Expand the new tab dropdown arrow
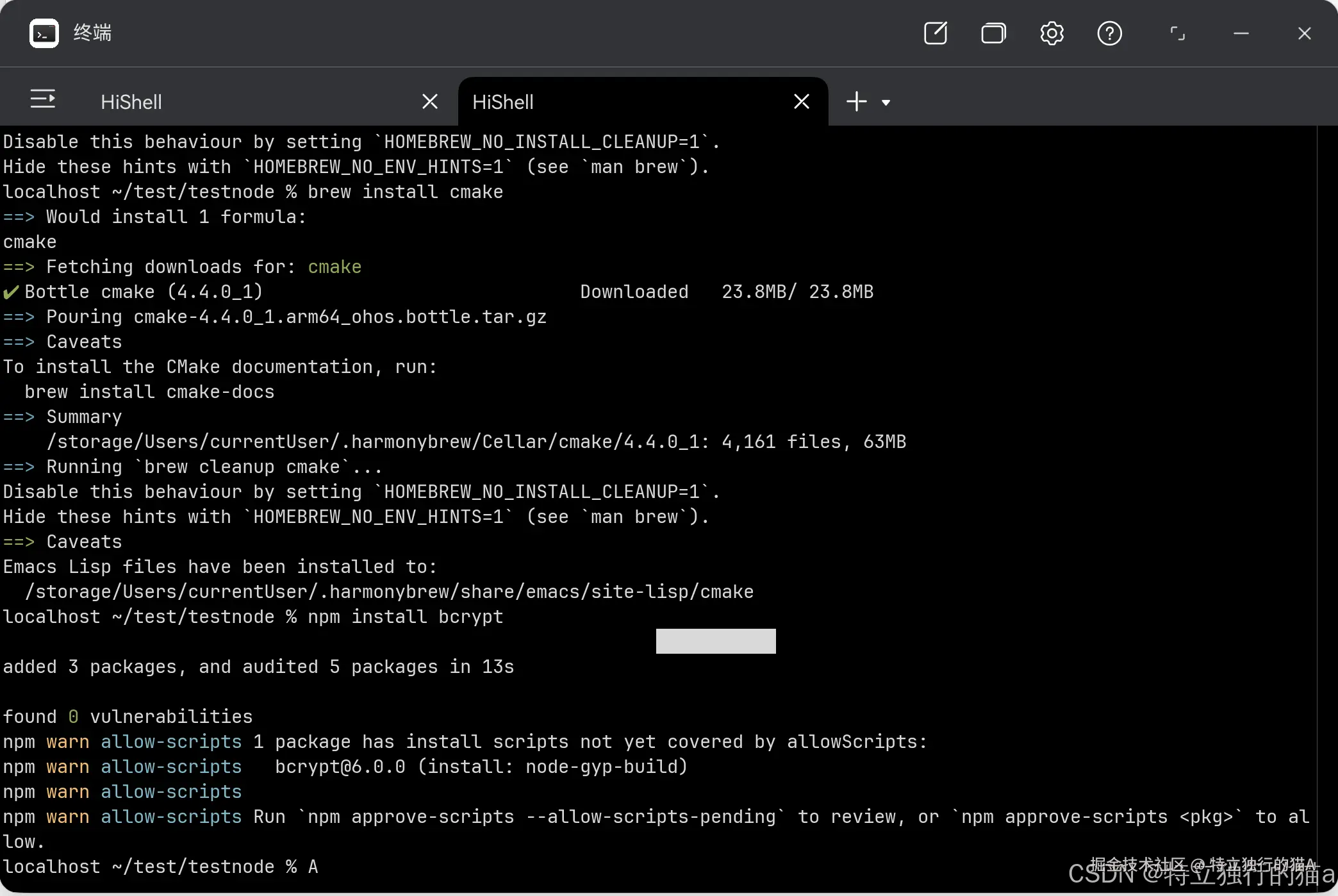Viewport: 1338px width, 896px height. click(x=886, y=103)
